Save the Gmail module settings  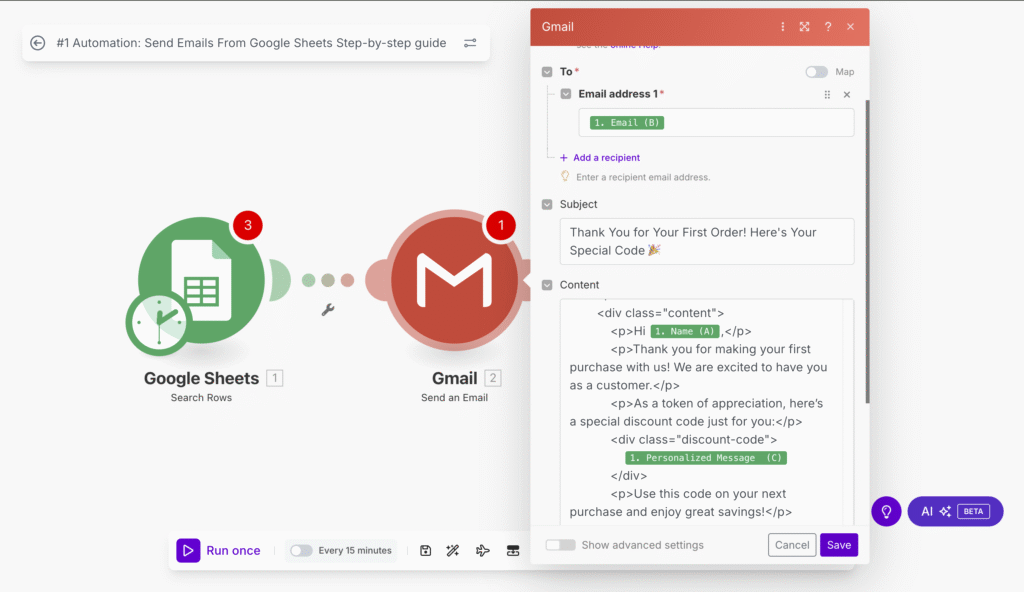tap(839, 545)
